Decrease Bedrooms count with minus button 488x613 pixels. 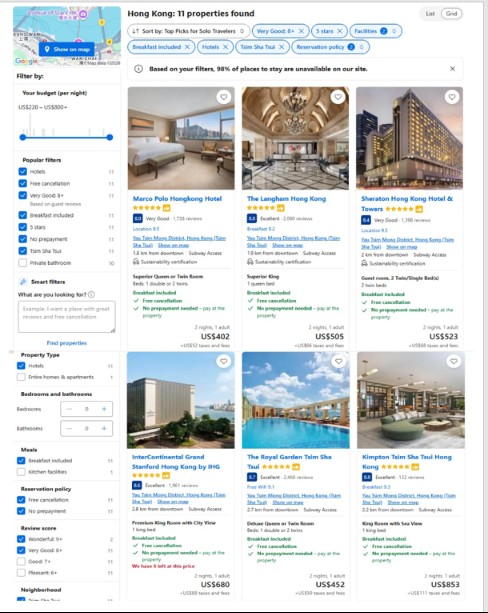(69, 409)
